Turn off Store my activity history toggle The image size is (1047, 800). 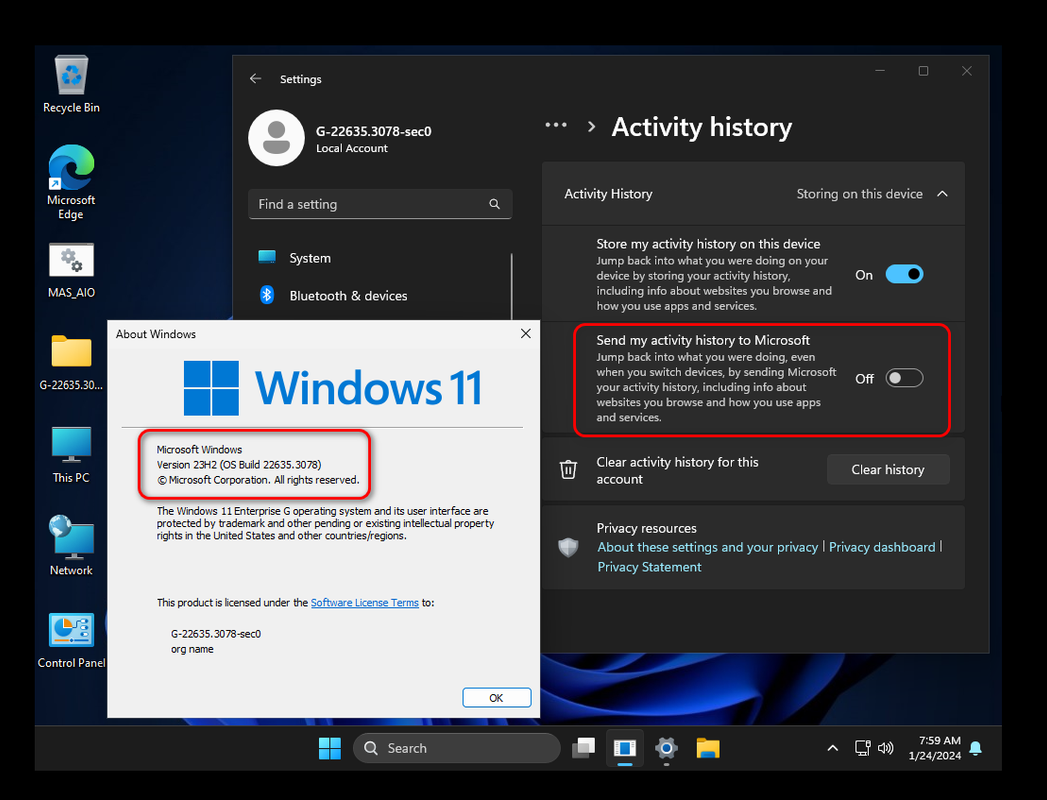click(x=904, y=274)
